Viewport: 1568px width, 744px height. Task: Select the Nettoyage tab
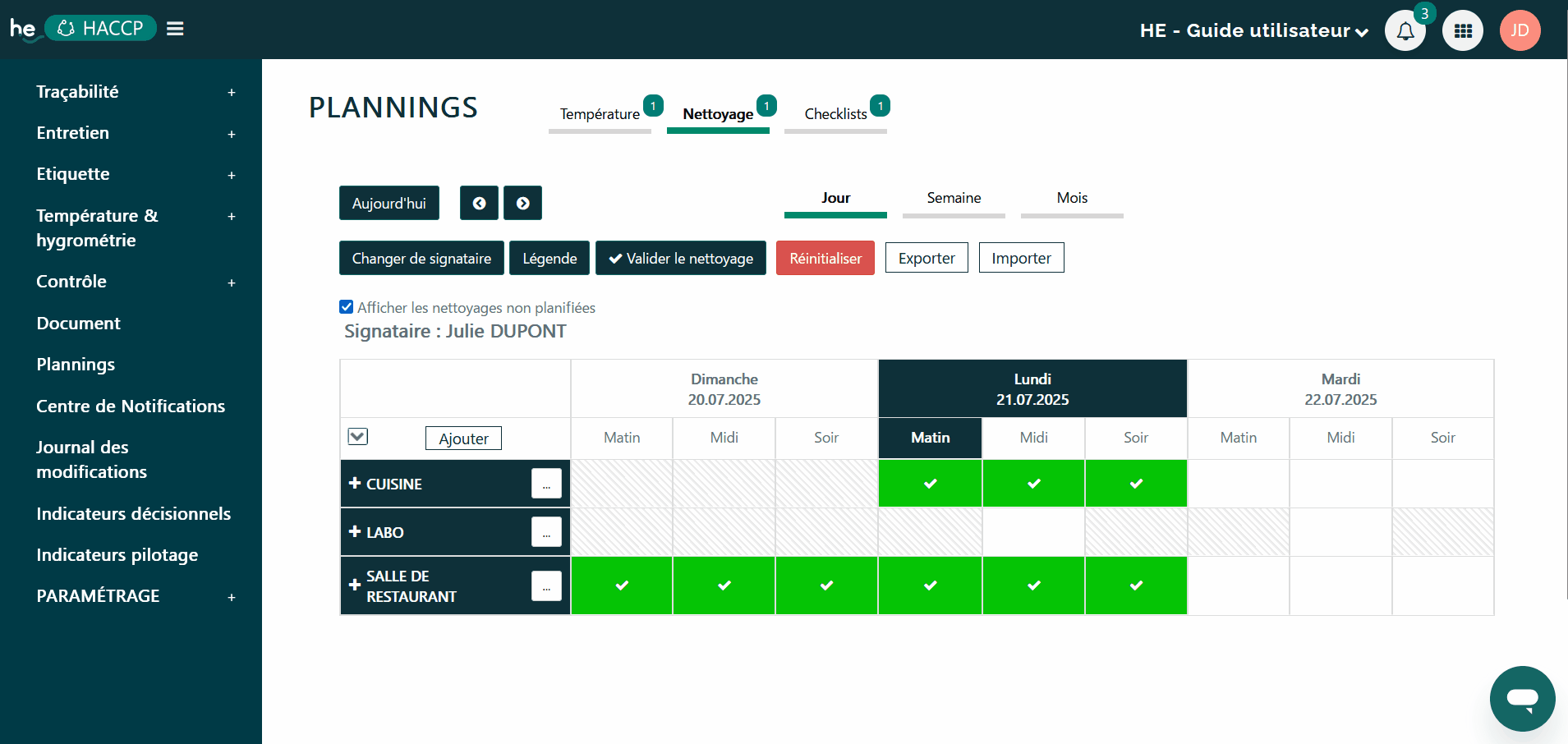coord(718,114)
